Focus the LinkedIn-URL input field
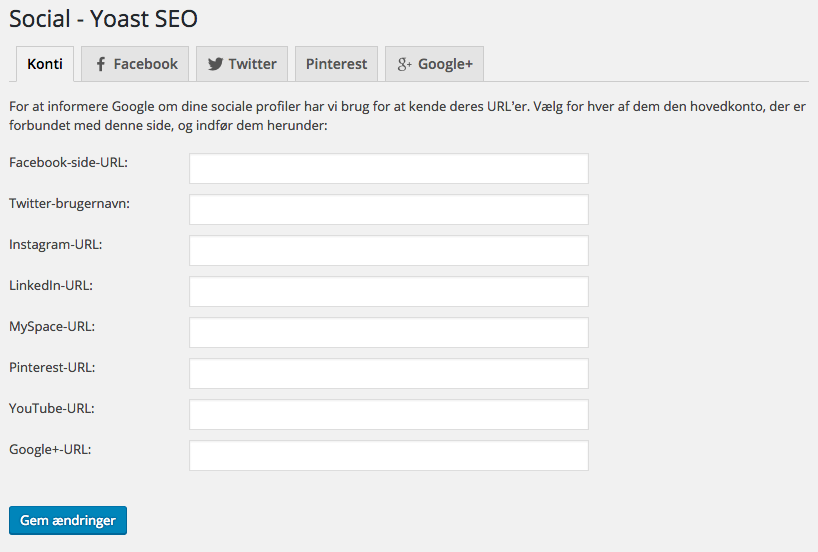Viewport: 818px width, 552px height. click(x=389, y=292)
